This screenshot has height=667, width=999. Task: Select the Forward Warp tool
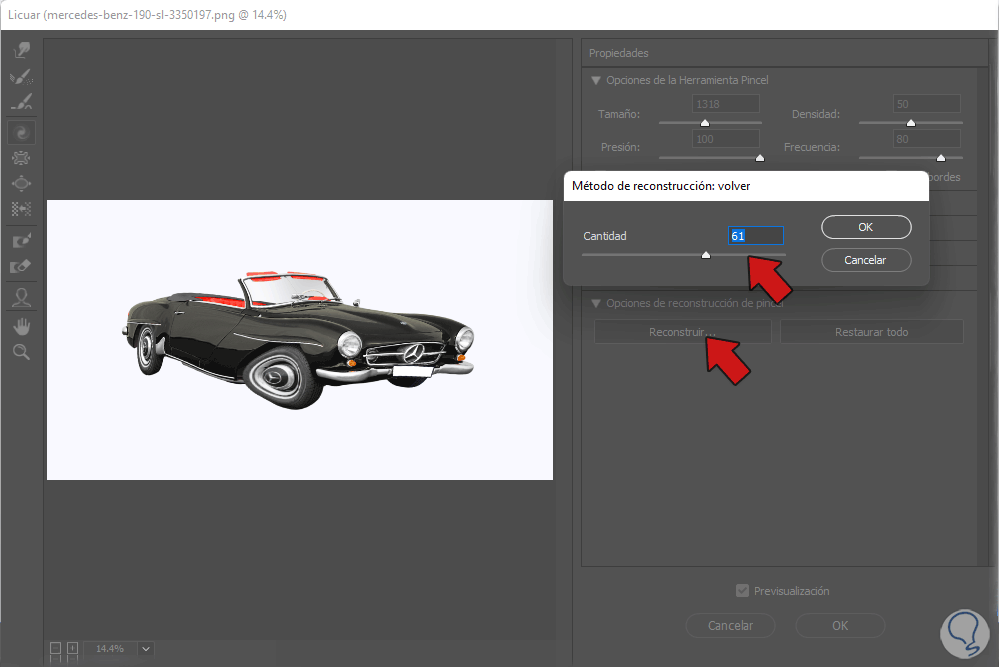click(21, 51)
